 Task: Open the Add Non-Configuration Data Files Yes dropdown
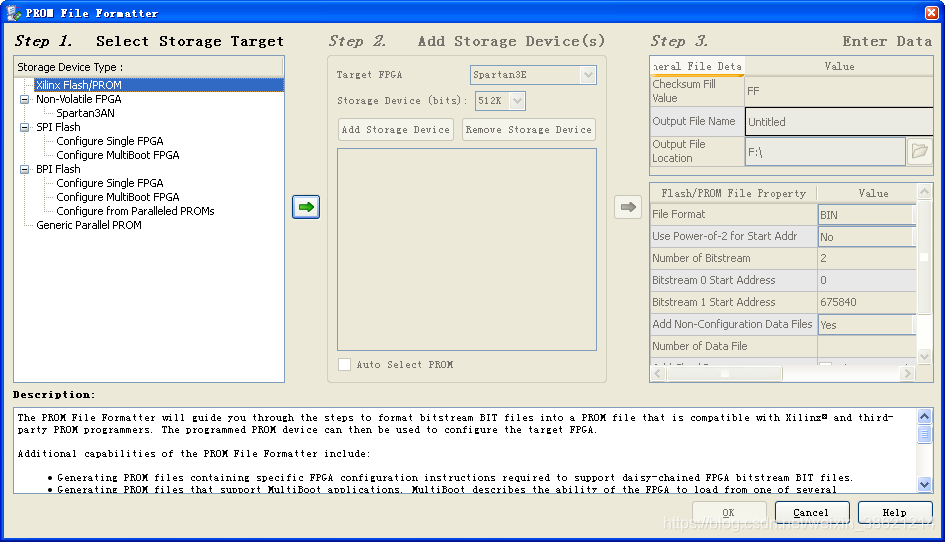(867, 324)
